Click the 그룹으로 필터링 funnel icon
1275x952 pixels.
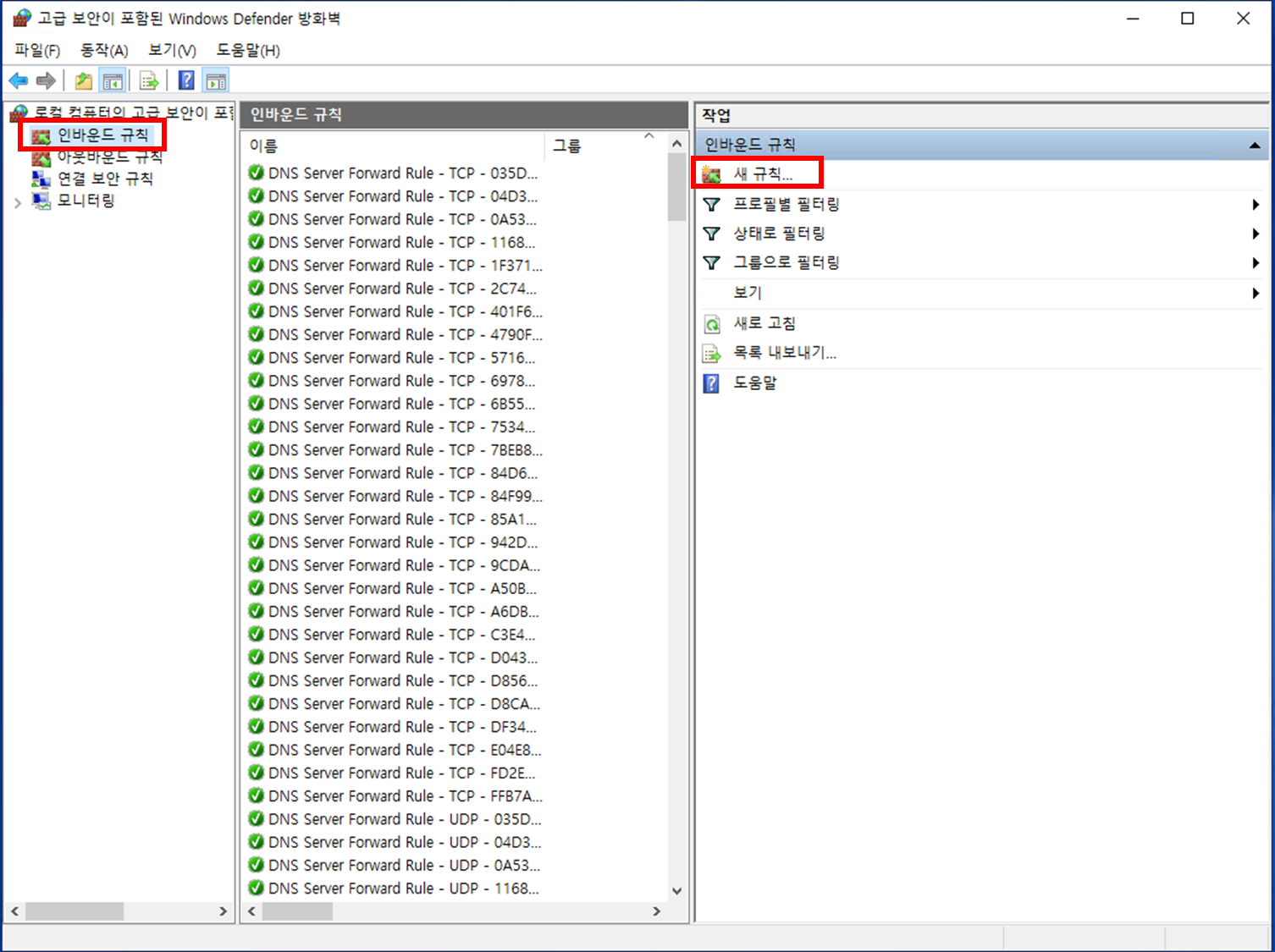coord(711,262)
